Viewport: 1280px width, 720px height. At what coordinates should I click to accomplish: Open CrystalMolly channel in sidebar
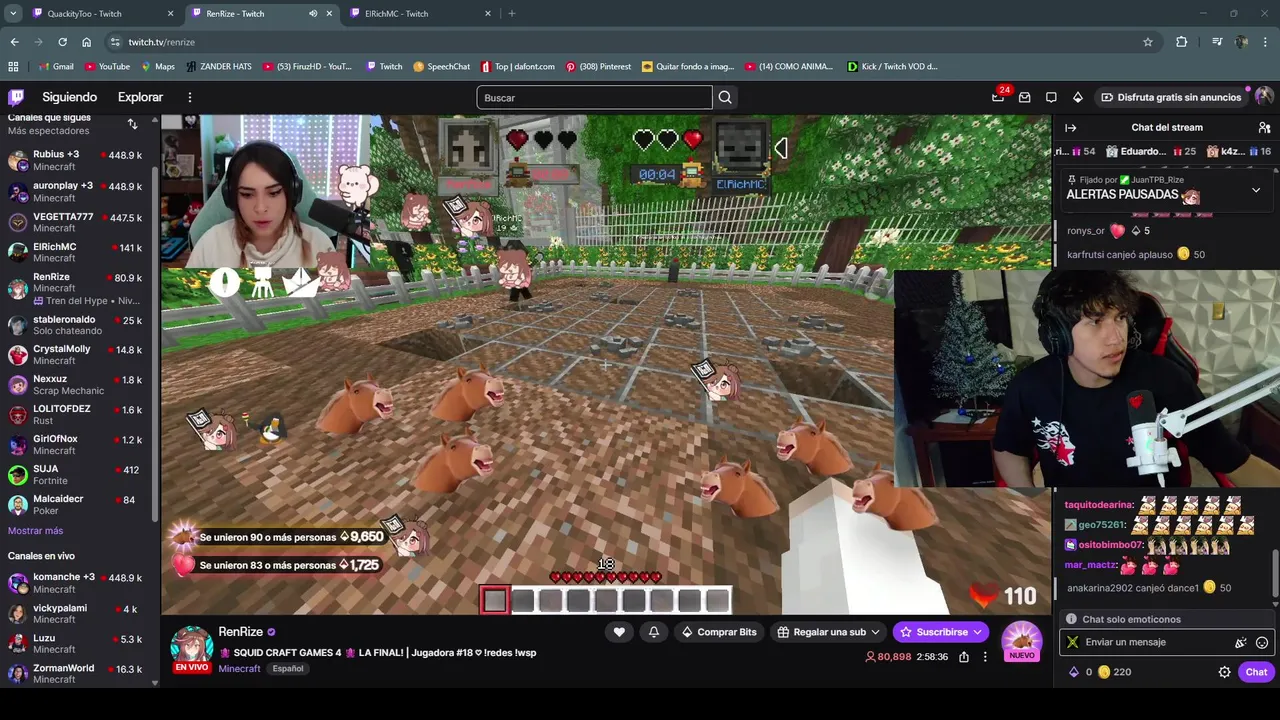click(80, 354)
